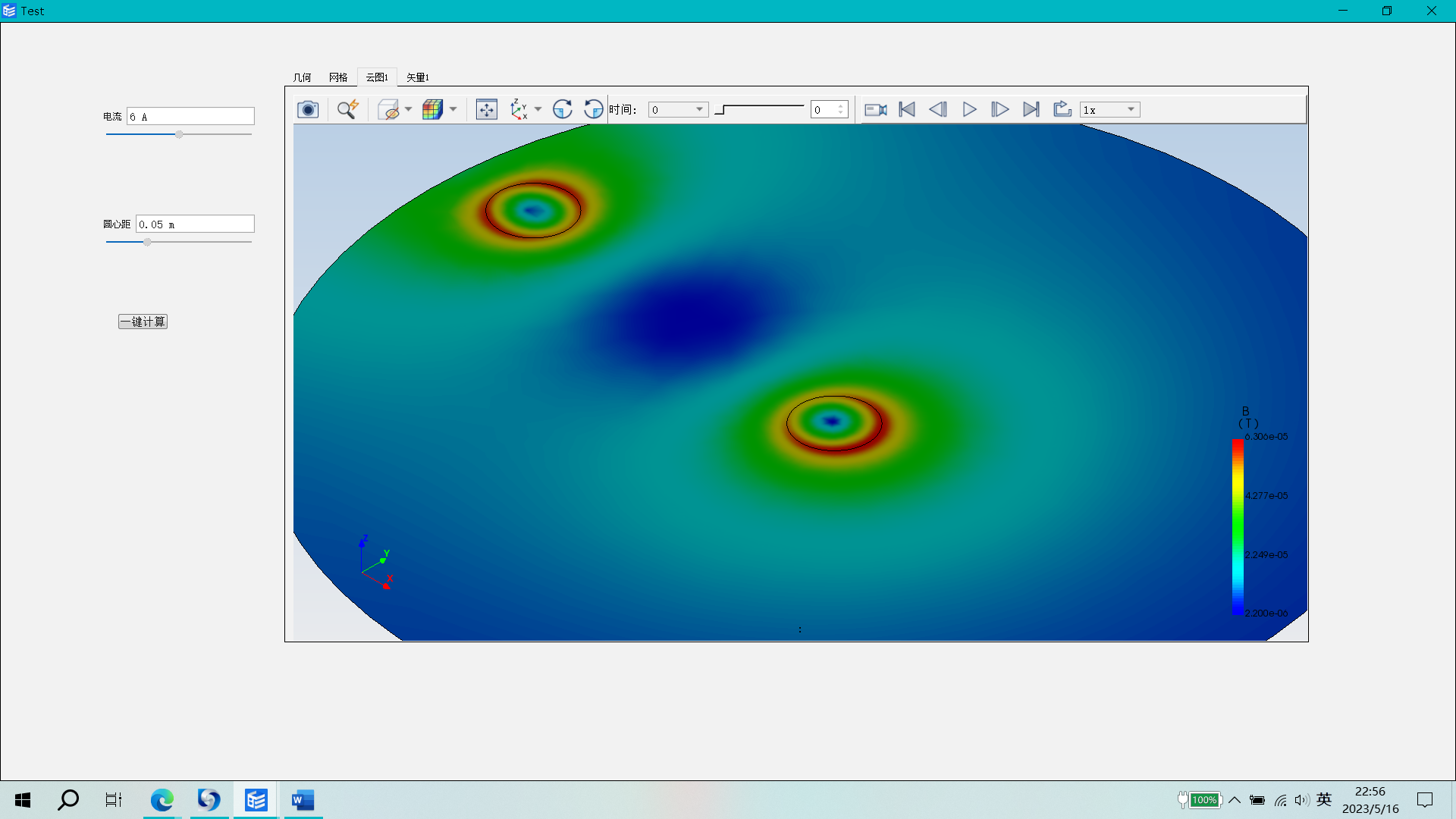Click the battery 100% indicator in the tray
Image resolution: width=1456 pixels, height=819 pixels.
1204,800
